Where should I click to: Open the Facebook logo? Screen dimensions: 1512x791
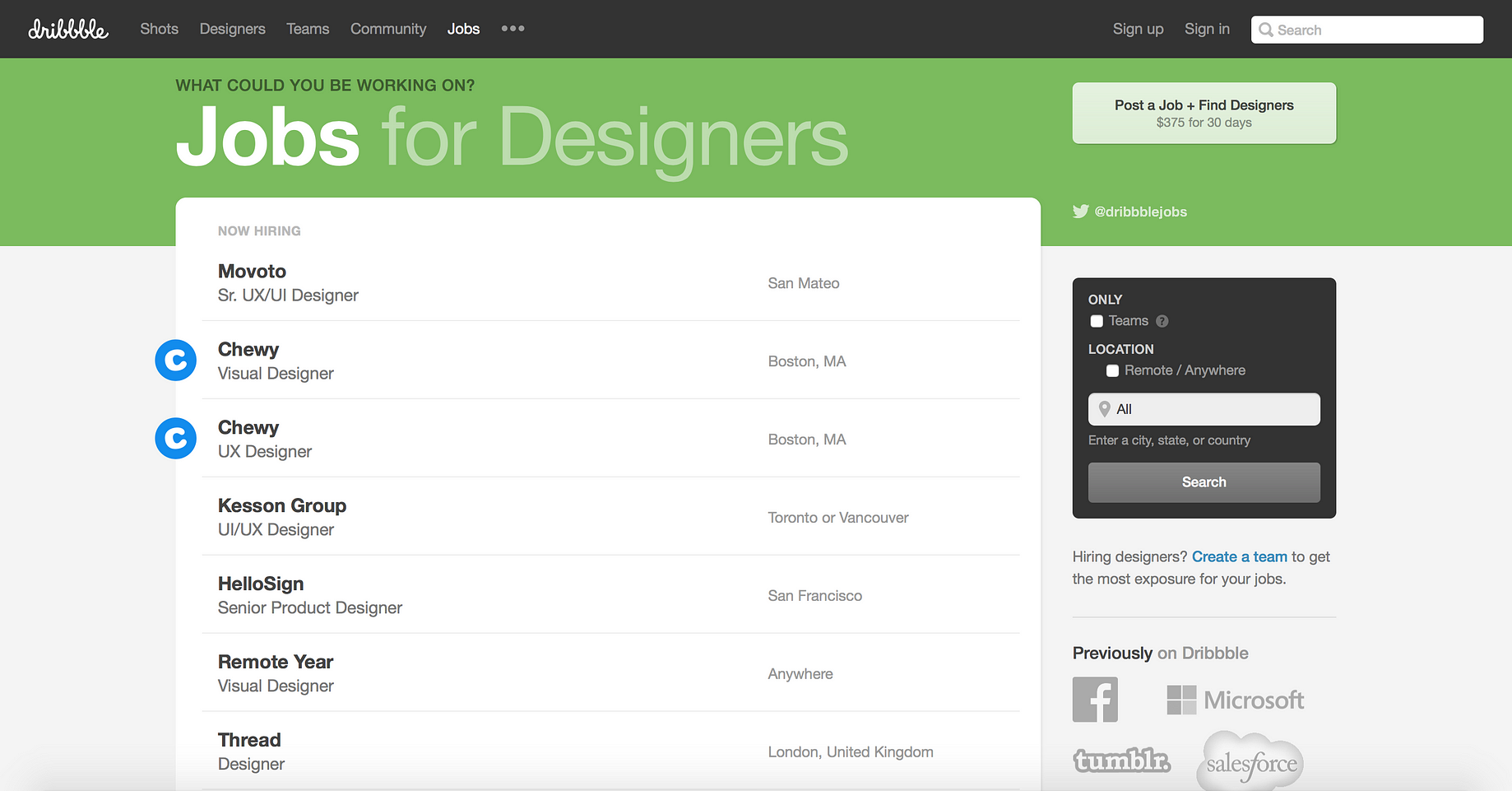tap(1095, 700)
